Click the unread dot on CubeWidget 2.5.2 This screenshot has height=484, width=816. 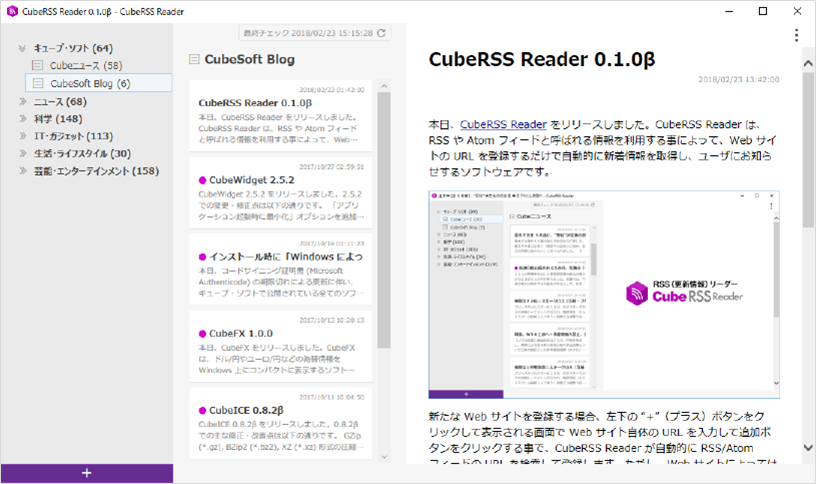202,180
